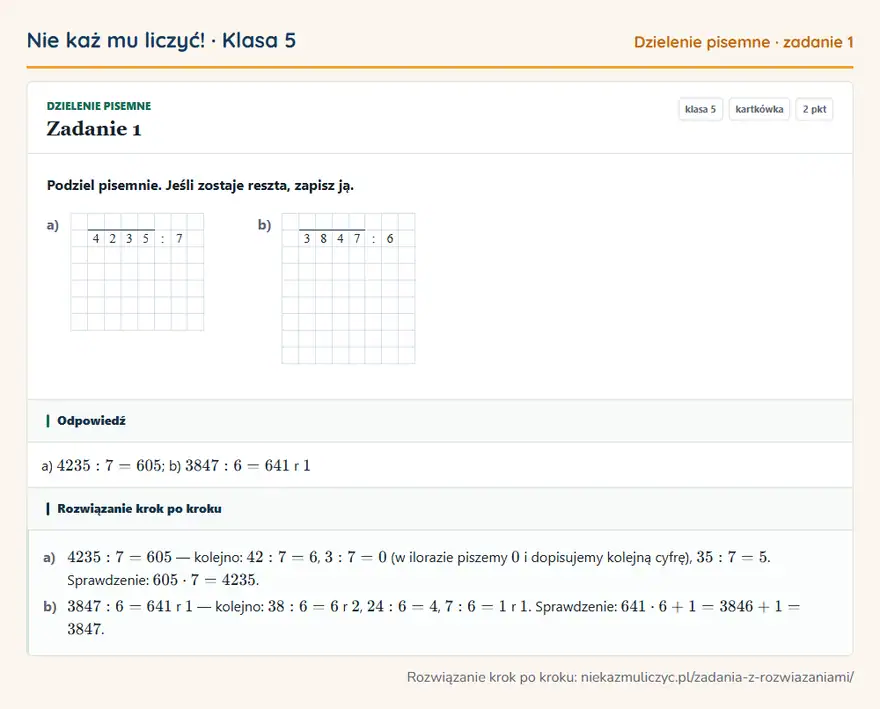Click the 'a)' label beside the first grid
The height and width of the screenshot is (709, 880).
53,225
